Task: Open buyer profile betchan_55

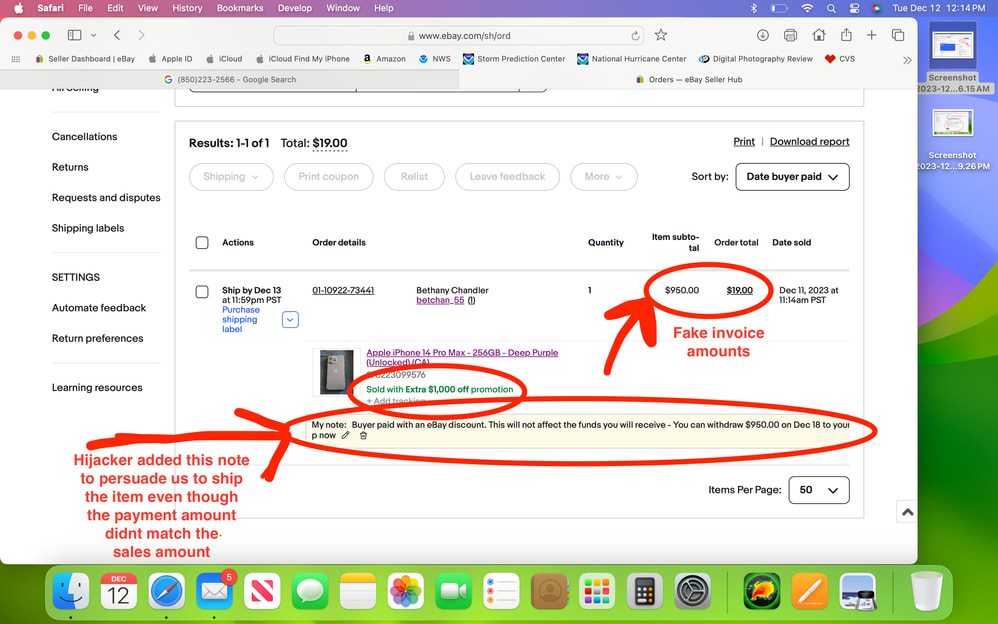Action: [440, 301]
